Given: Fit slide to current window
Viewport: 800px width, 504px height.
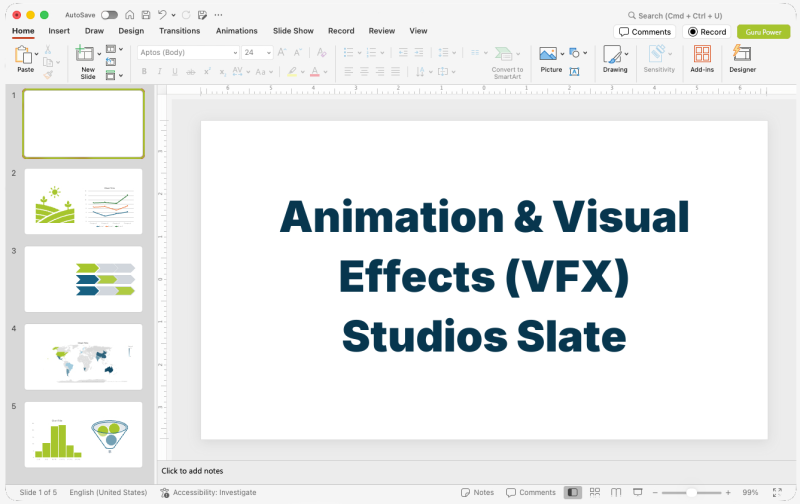Looking at the screenshot, I should point(777,492).
